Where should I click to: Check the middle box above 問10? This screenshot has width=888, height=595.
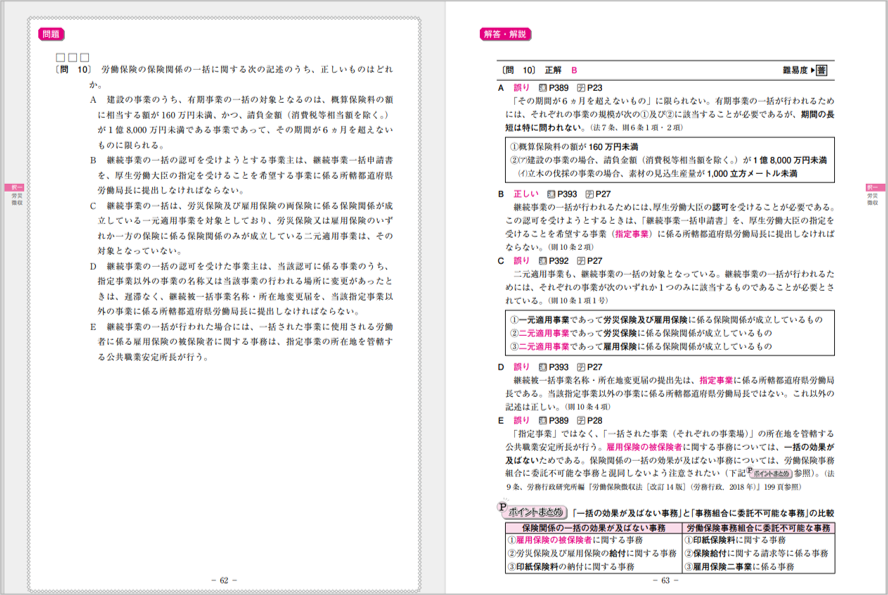pyautogui.click(x=73, y=57)
